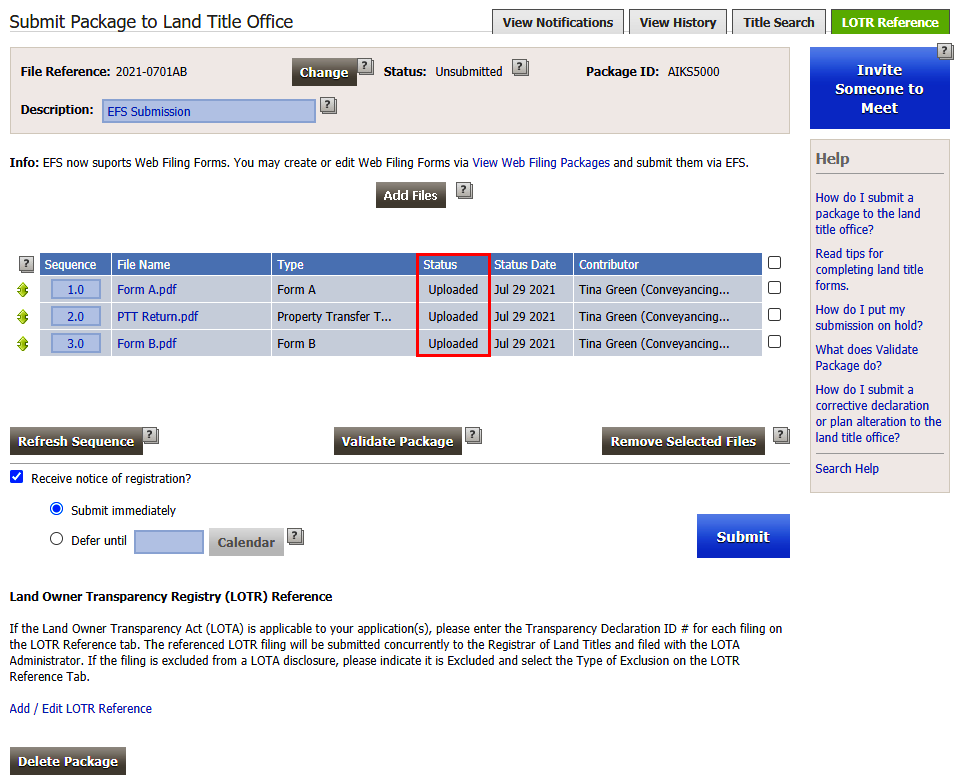Click the File Name column header

[191, 264]
